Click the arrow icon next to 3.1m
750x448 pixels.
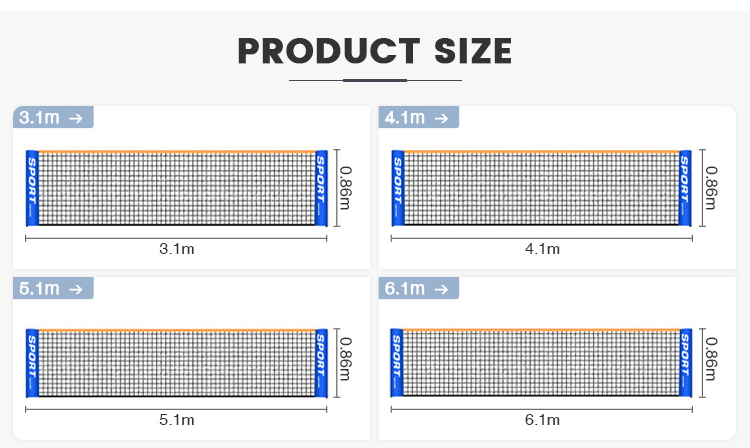click(76, 118)
